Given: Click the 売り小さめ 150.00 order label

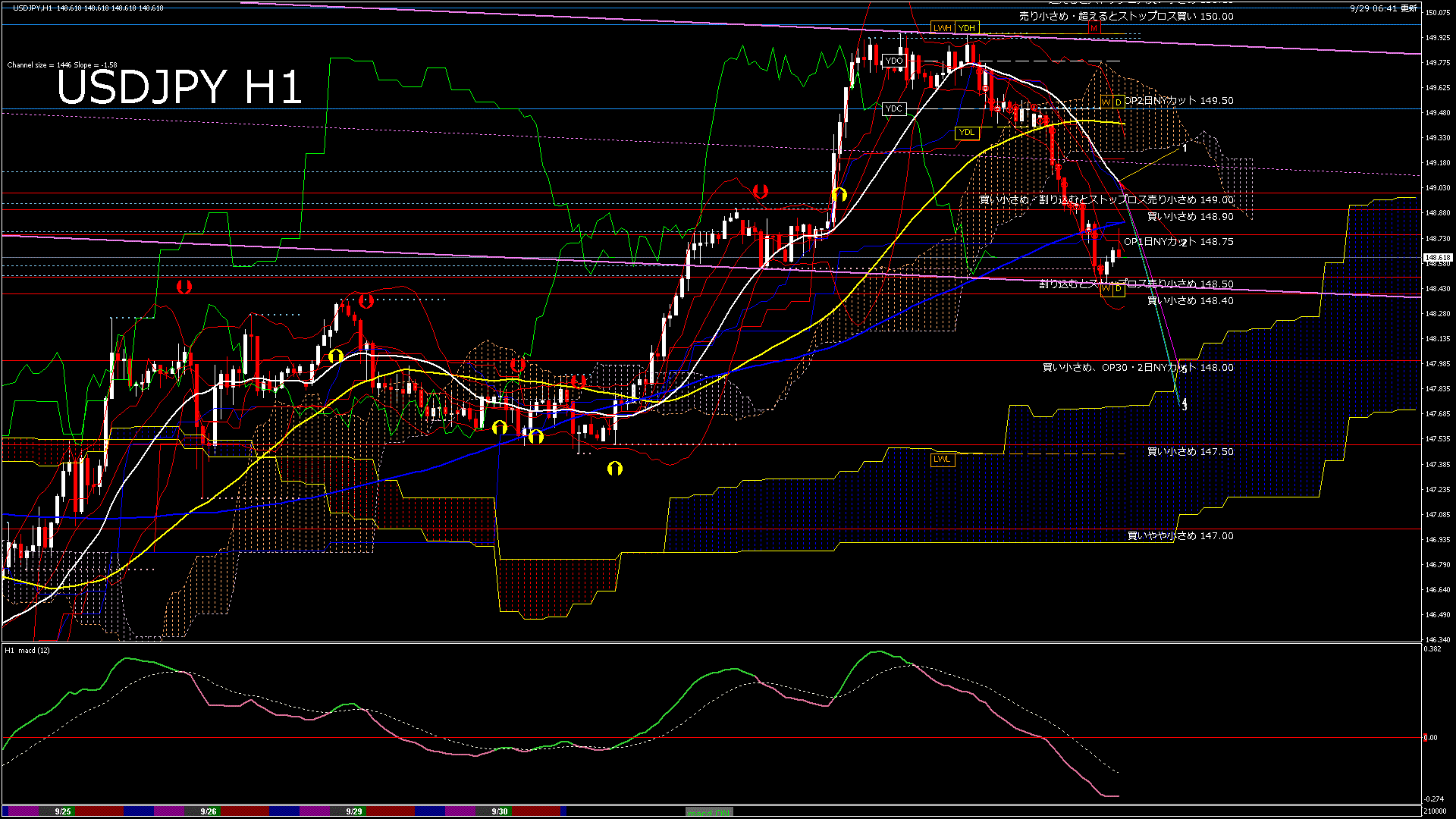Looking at the screenshot, I should point(1125,16).
